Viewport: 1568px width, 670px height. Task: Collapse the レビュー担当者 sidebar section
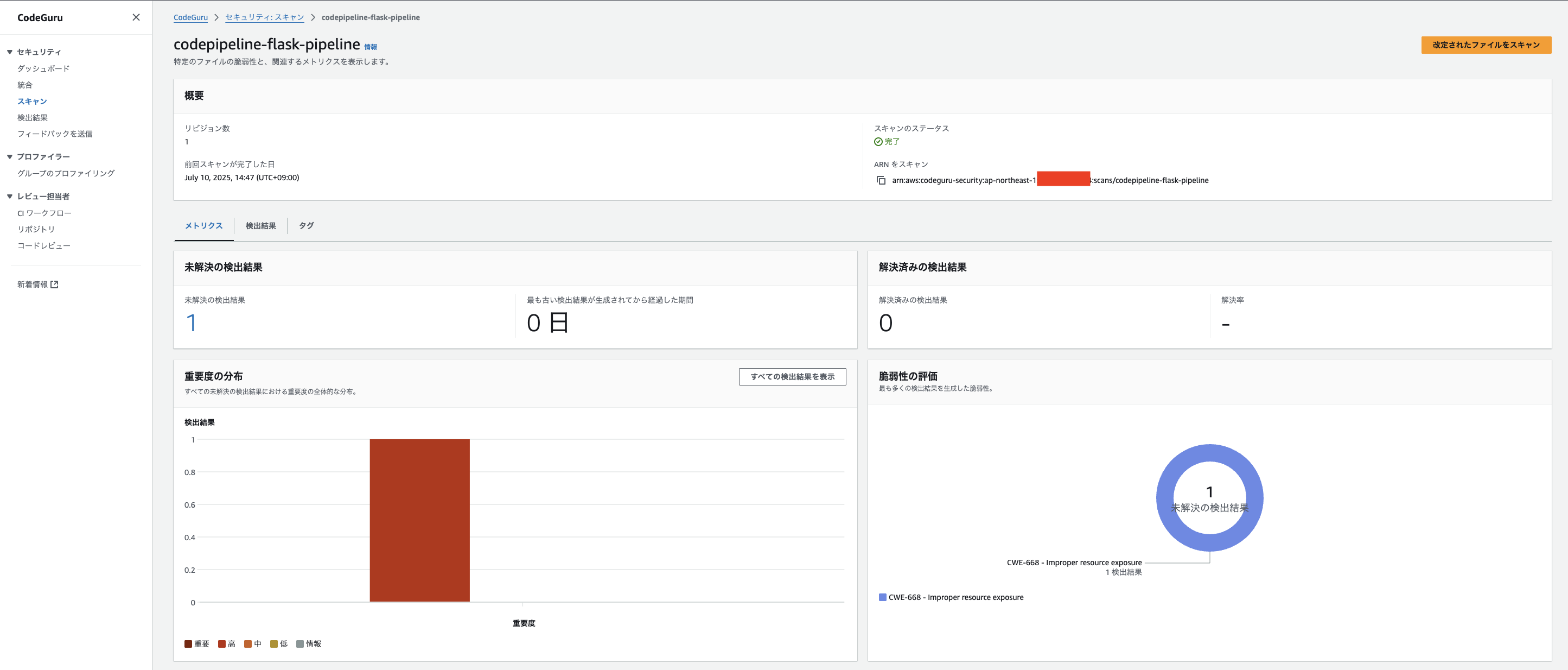pos(9,196)
